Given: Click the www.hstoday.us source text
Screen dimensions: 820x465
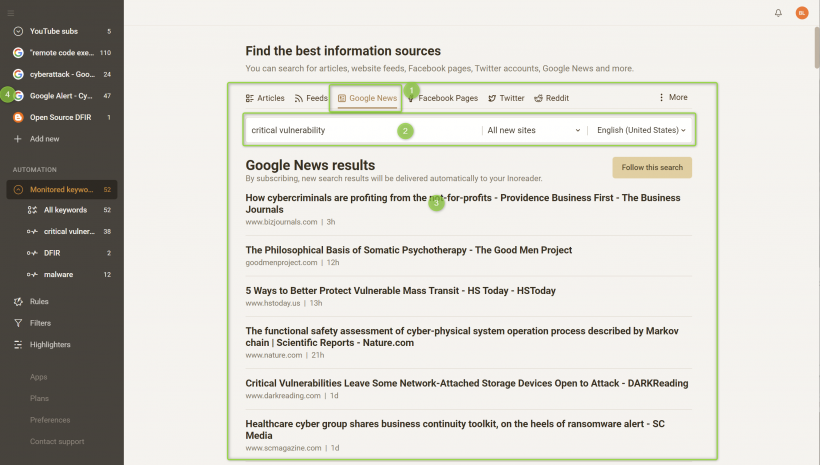Looking at the screenshot, I should (273, 303).
